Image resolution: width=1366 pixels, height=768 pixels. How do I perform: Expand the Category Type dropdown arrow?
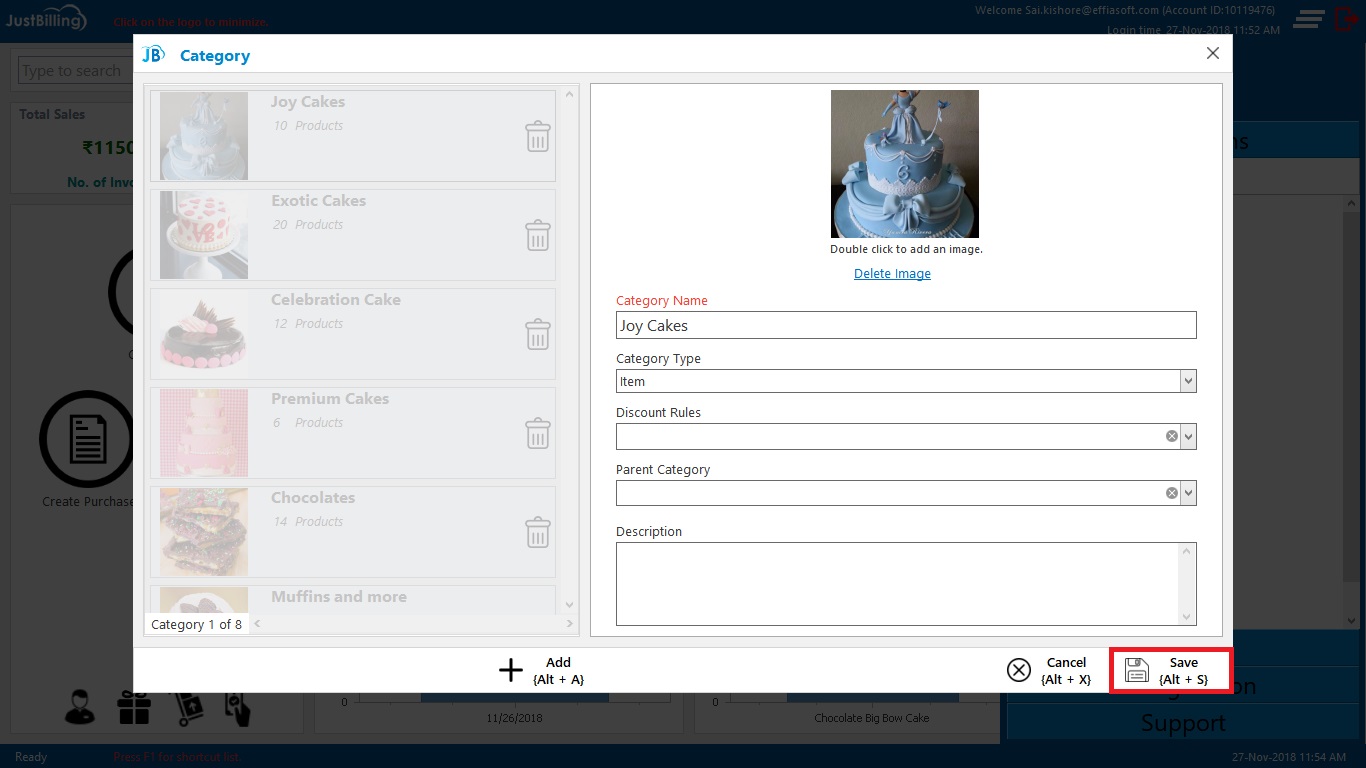pos(1188,381)
